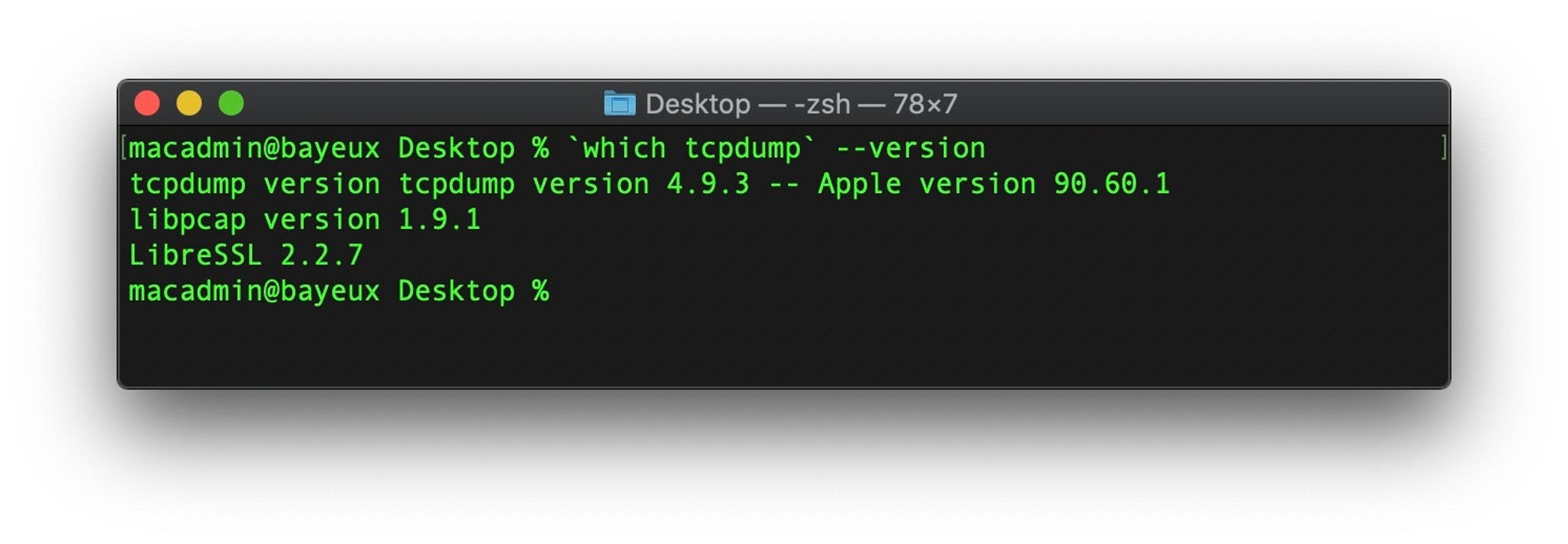
Task: Click the "libpcap version 1.9.1" line
Action: coord(305,220)
